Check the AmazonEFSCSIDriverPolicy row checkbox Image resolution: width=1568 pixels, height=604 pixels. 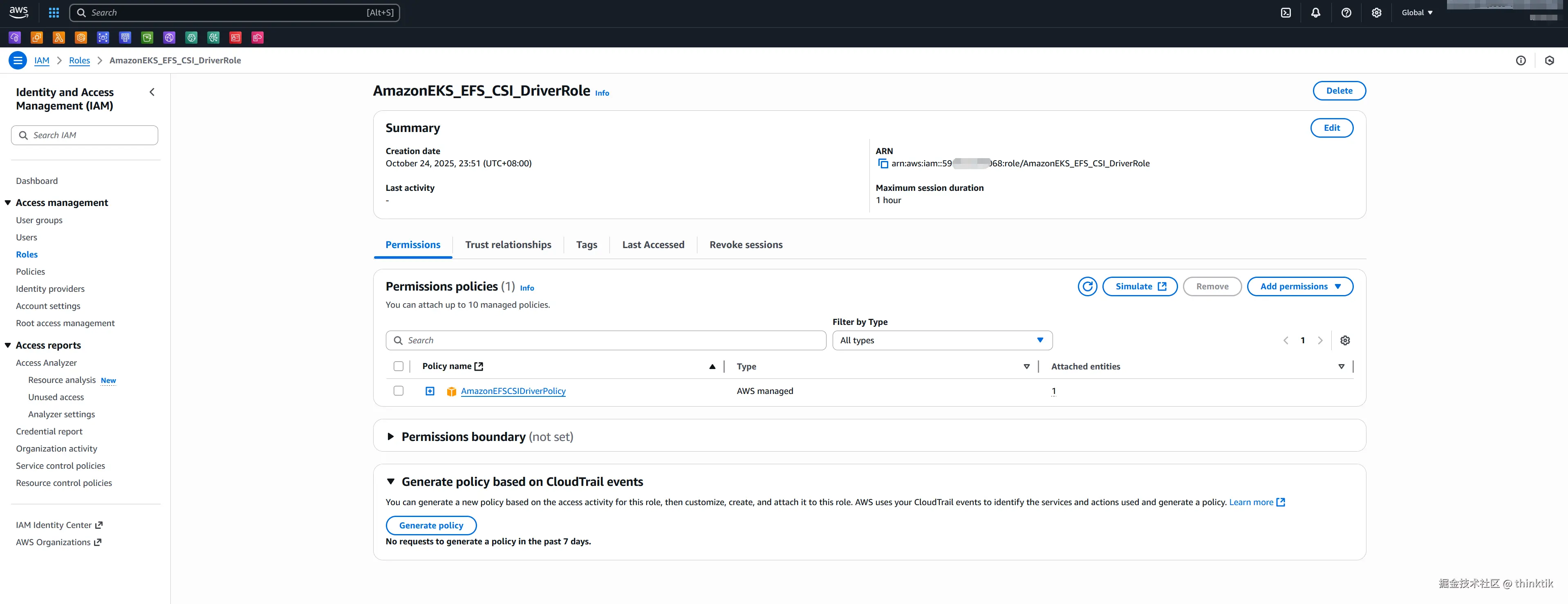click(x=398, y=391)
